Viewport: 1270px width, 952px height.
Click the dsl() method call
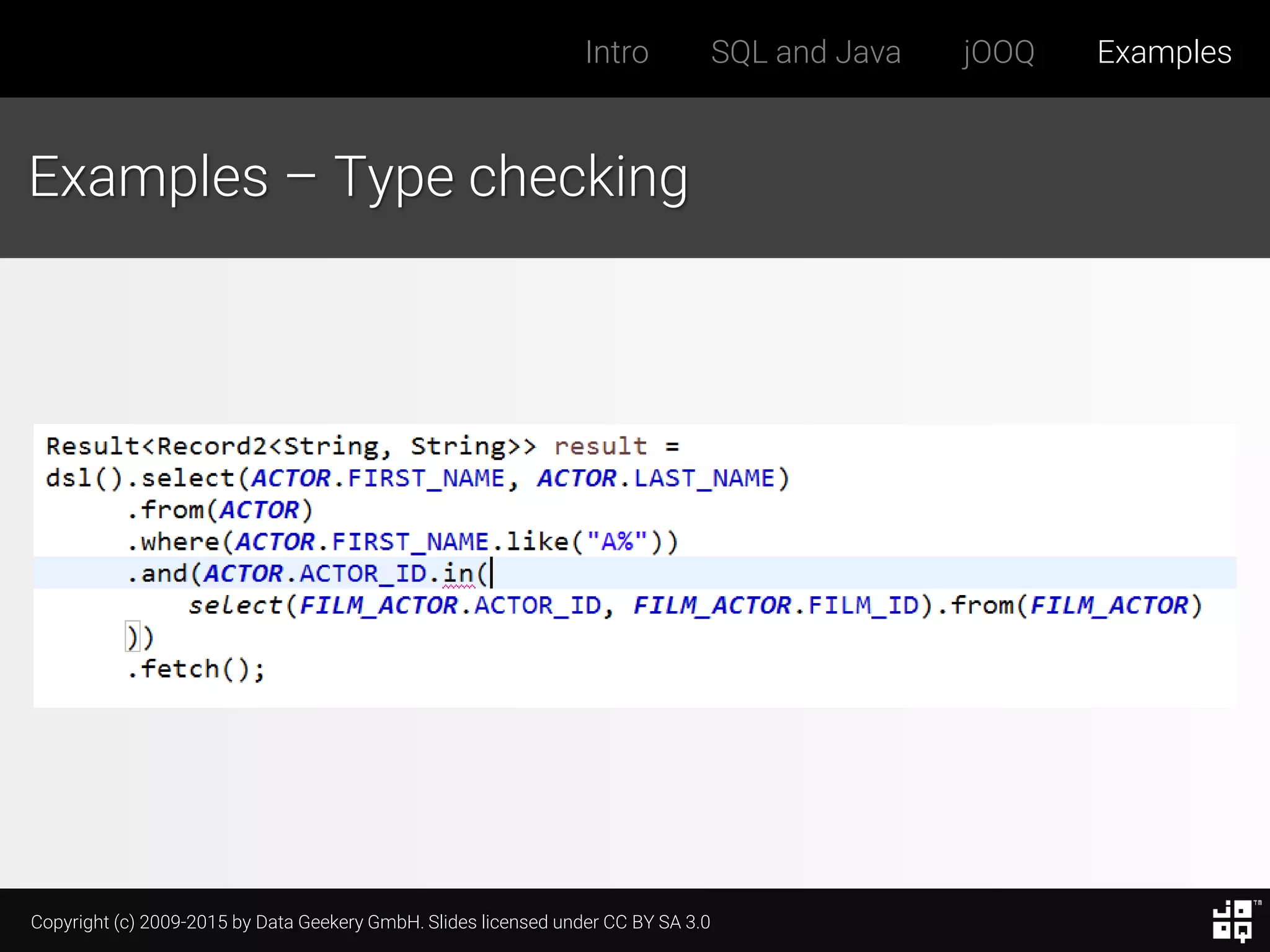point(84,478)
